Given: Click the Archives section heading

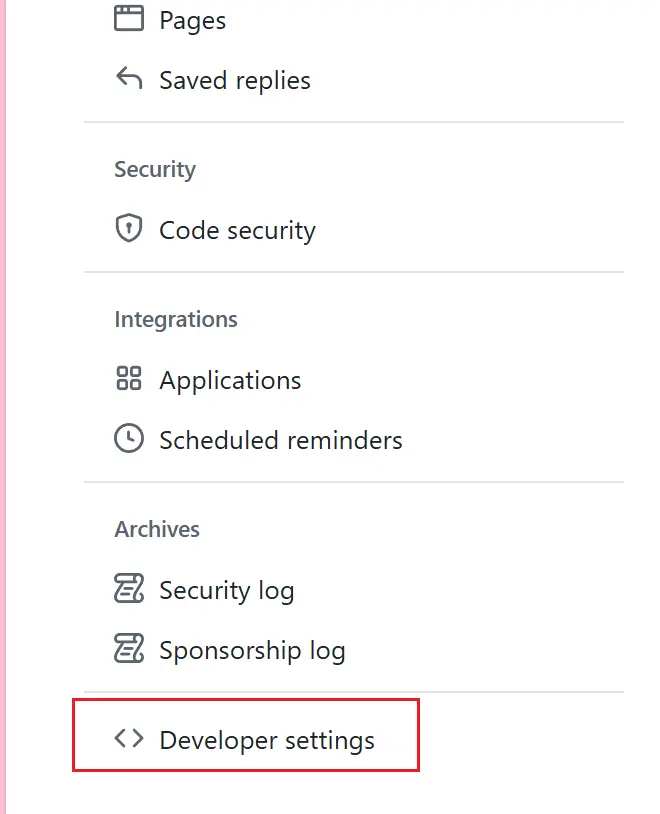Looking at the screenshot, I should (157, 529).
